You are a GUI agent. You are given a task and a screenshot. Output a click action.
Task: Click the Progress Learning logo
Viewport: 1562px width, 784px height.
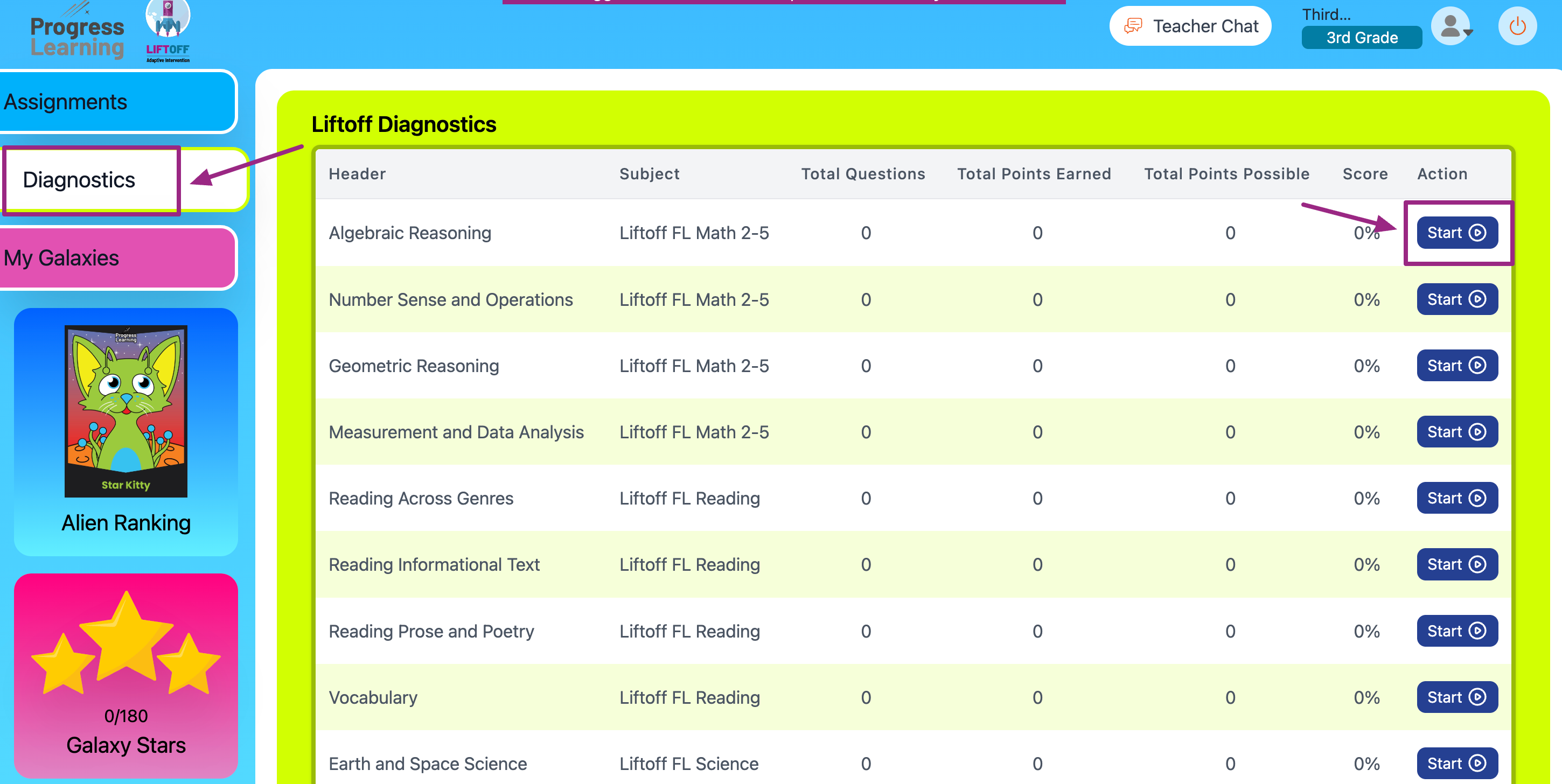click(x=77, y=37)
